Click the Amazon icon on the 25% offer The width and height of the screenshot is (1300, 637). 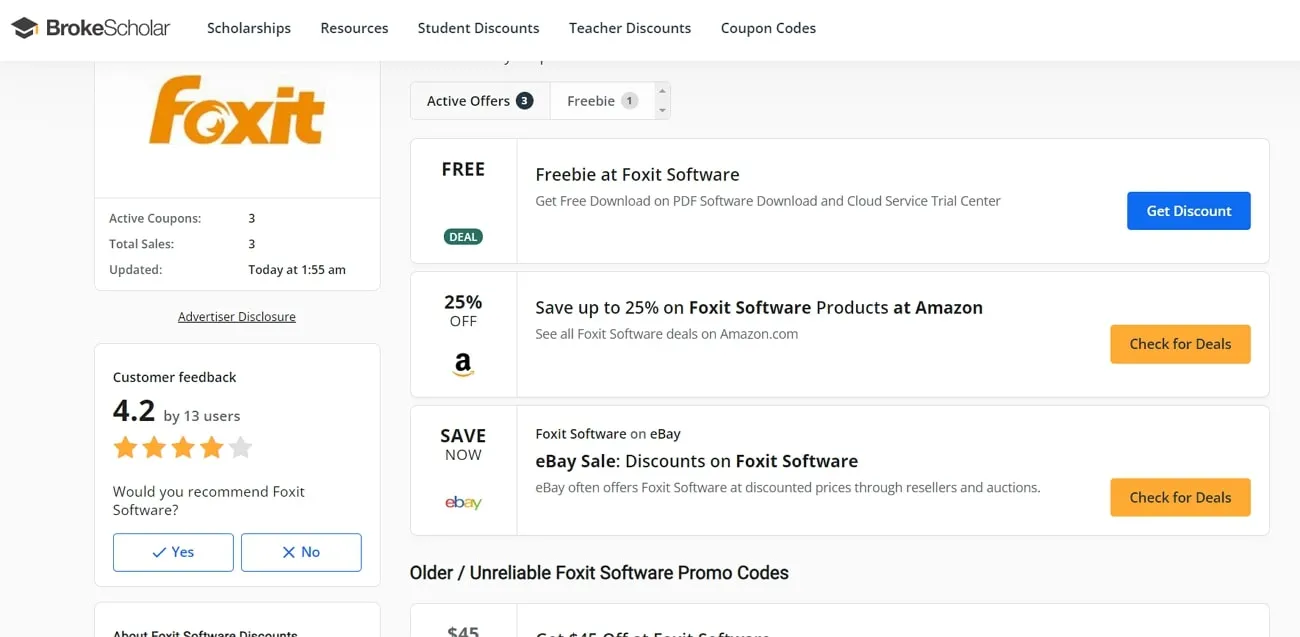[462, 364]
